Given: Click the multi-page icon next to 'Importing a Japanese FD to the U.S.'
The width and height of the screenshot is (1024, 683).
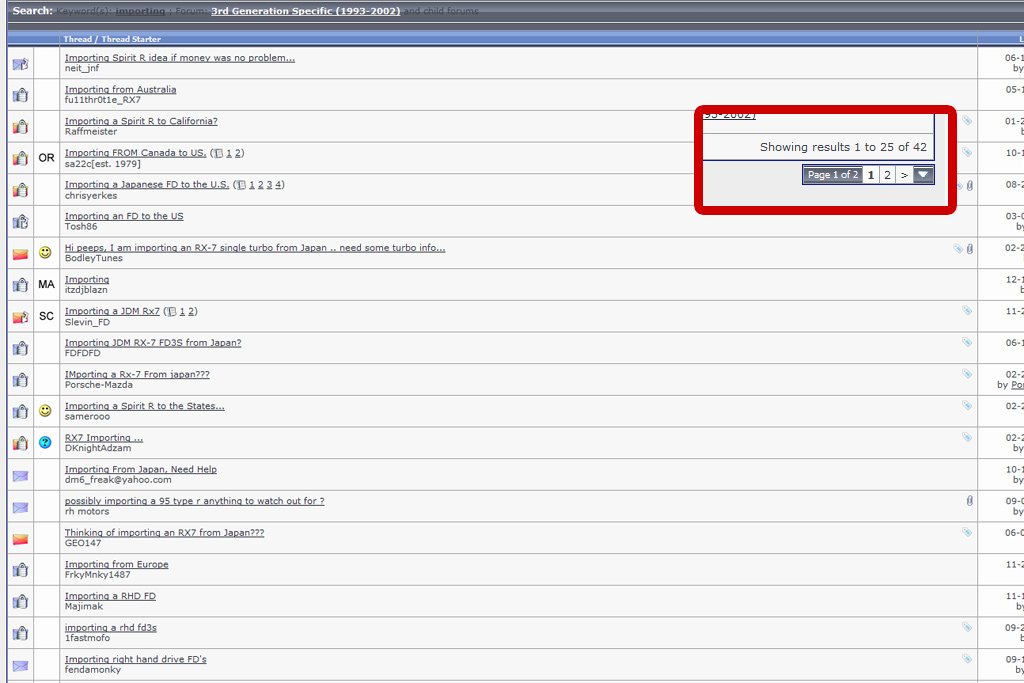Looking at the screenshot, I should [241, 185].
